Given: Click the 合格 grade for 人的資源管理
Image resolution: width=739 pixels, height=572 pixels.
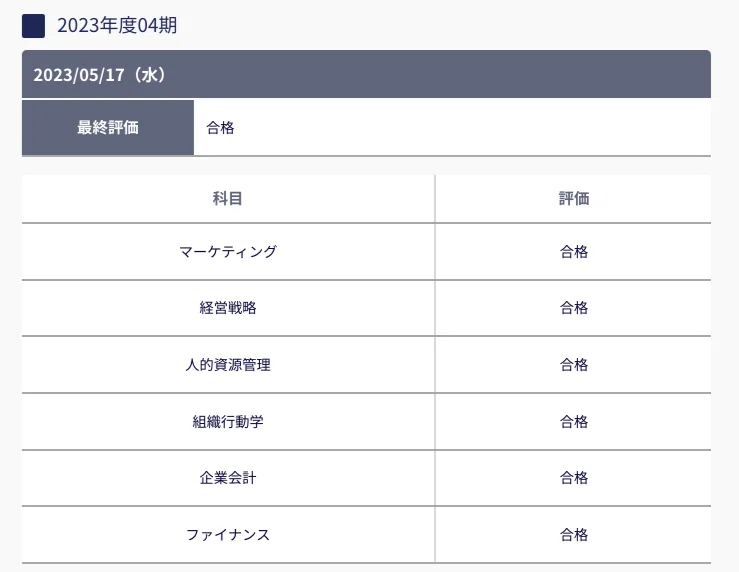Looking at the screenshot, I should (x=574, y=365).
